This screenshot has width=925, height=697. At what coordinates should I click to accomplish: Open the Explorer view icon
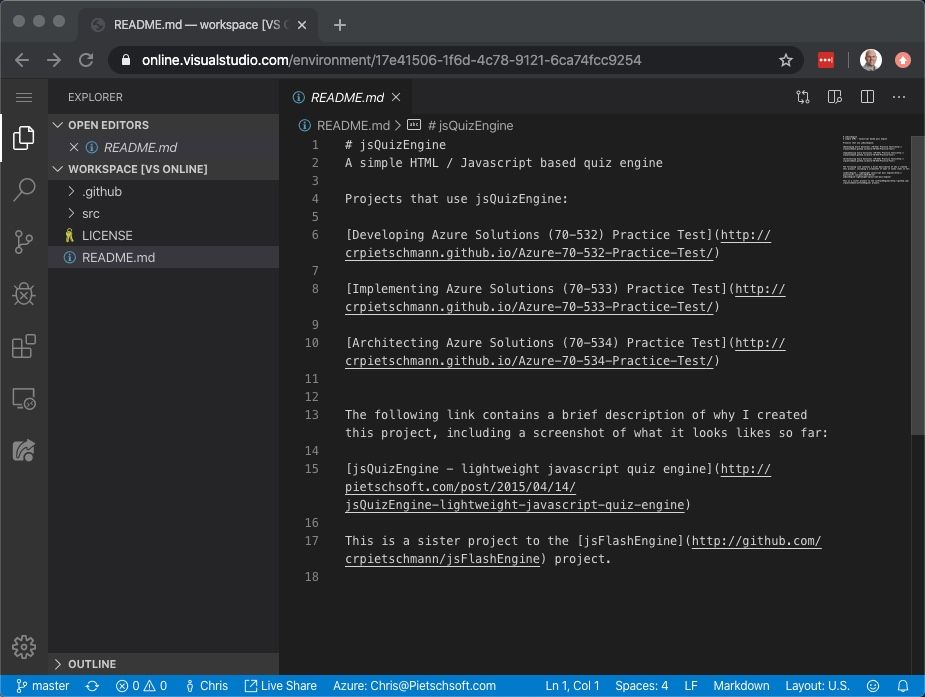pos(24,137)
